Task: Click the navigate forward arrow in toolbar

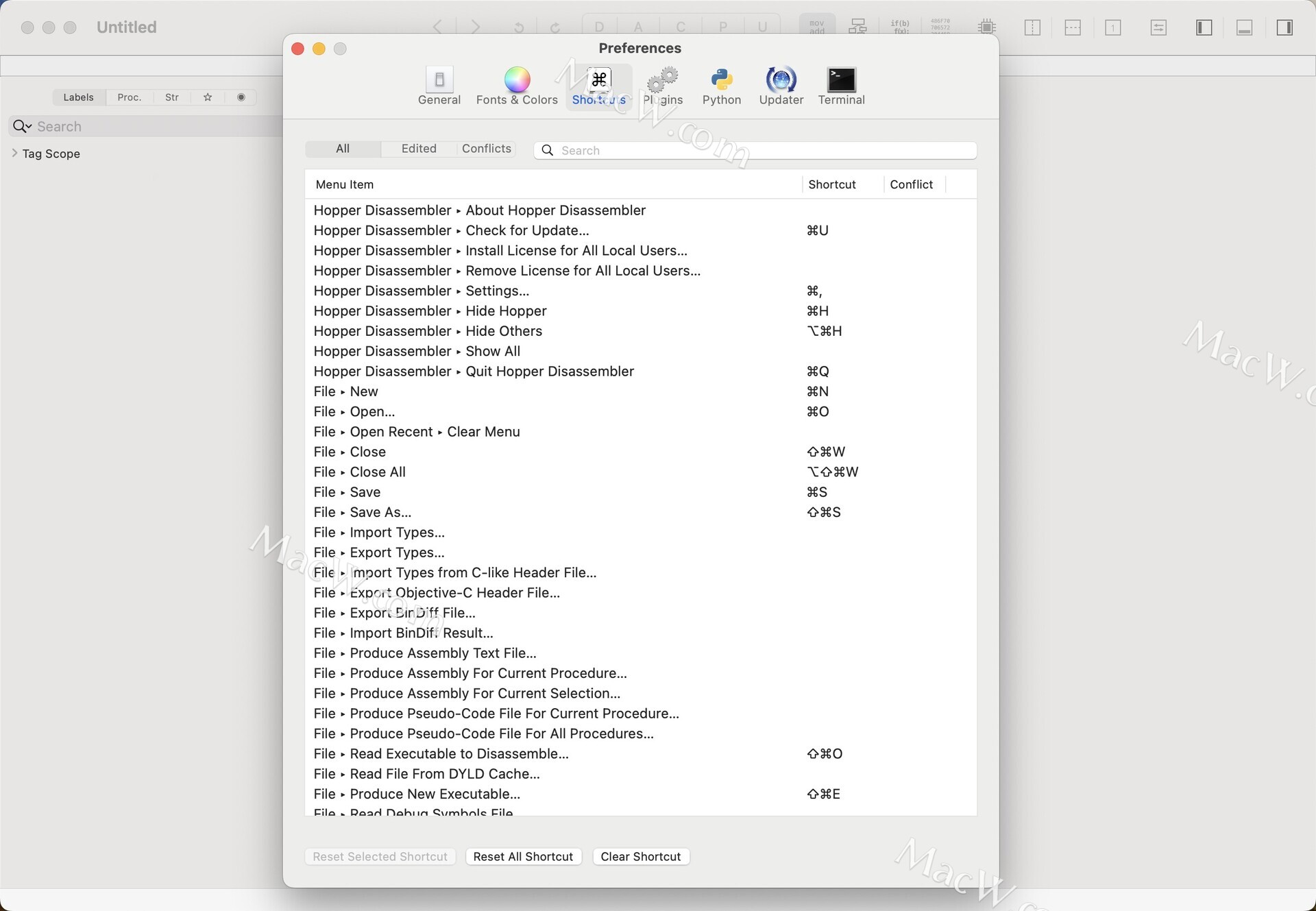Action: pos(475,27)
